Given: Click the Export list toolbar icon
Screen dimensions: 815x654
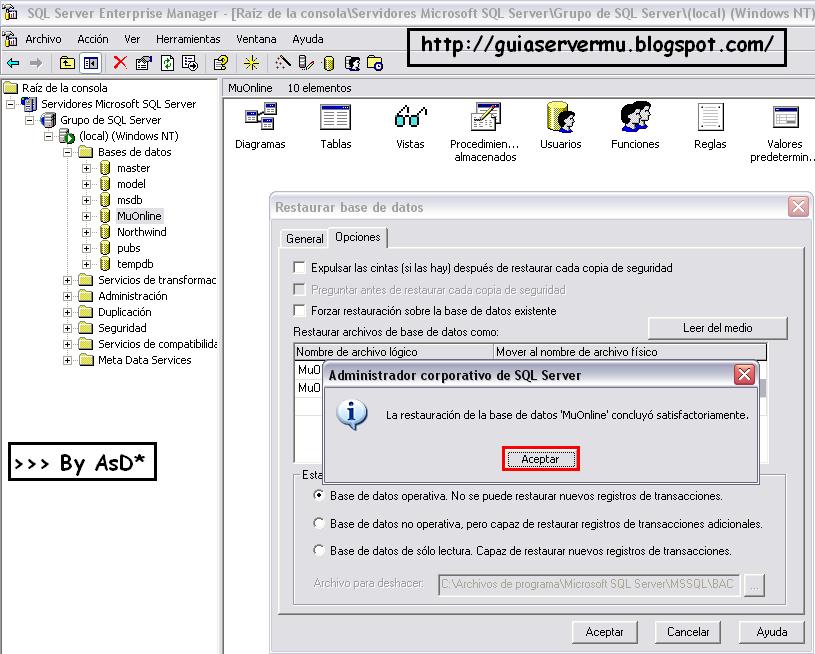Looking at the screenshot, I should 190,63.
